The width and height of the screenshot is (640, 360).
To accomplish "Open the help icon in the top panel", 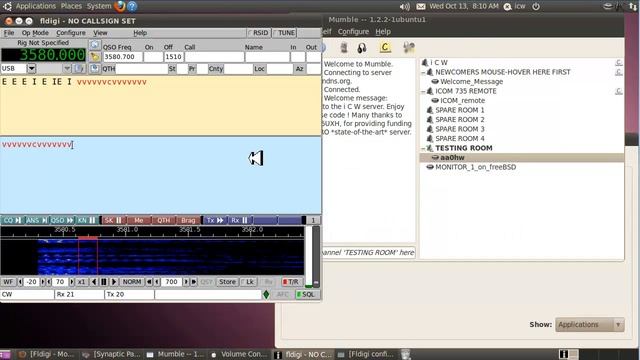I will 132,6.
